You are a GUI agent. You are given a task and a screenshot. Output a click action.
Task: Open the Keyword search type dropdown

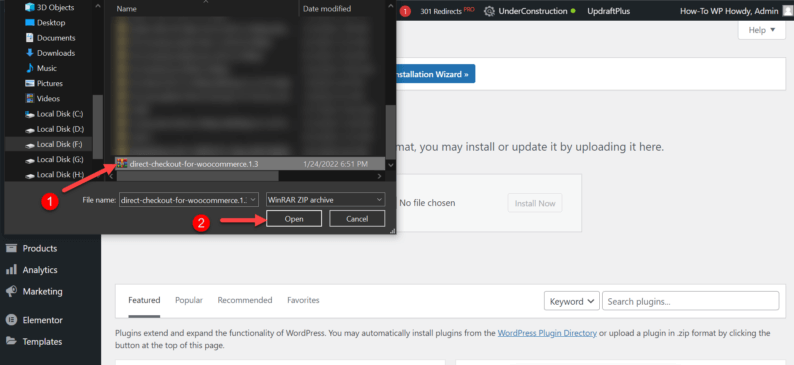(572, 301)
